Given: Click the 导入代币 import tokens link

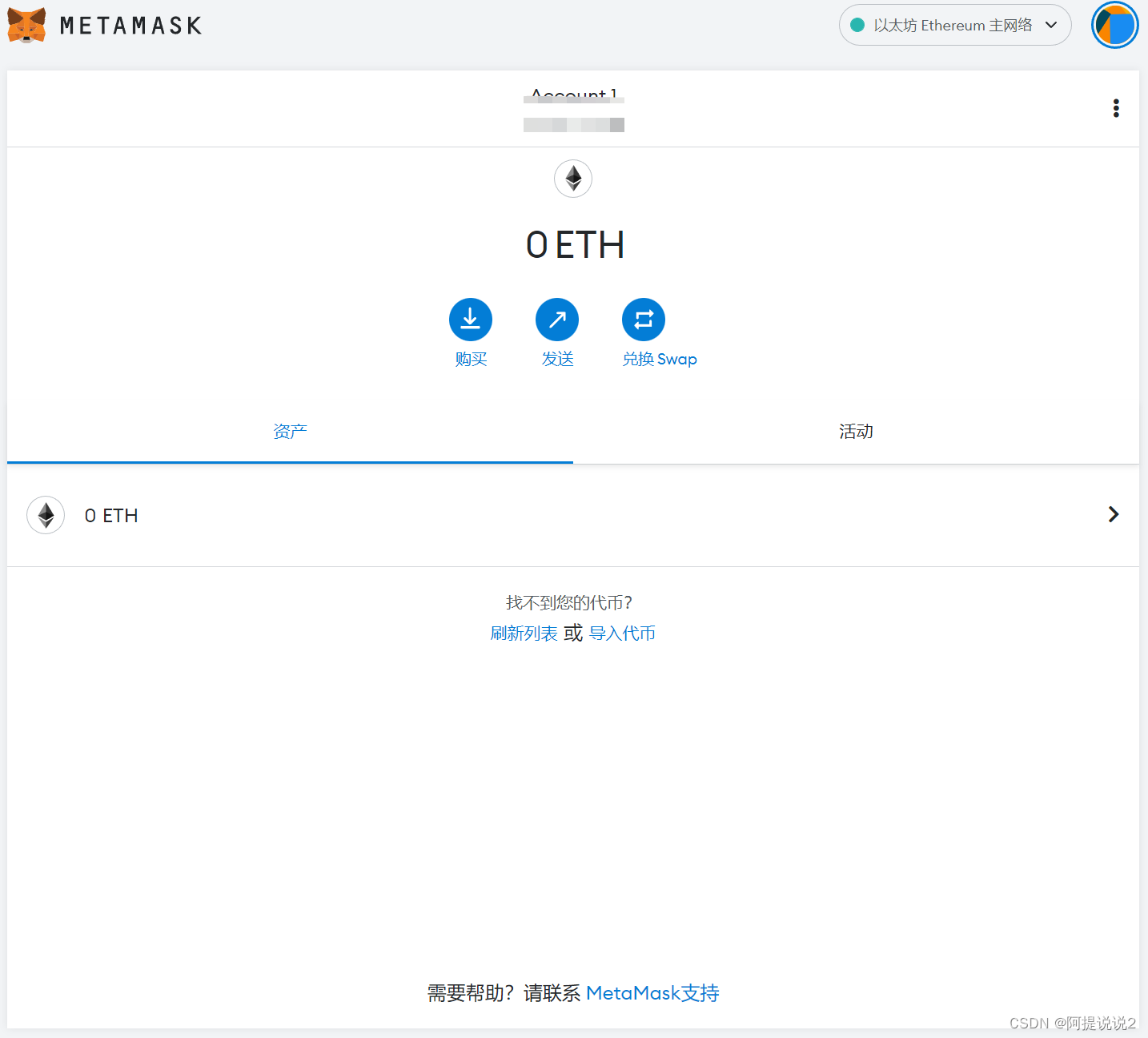Looking at the screenshot, I should pyautogui.click(x=622, y=634).
